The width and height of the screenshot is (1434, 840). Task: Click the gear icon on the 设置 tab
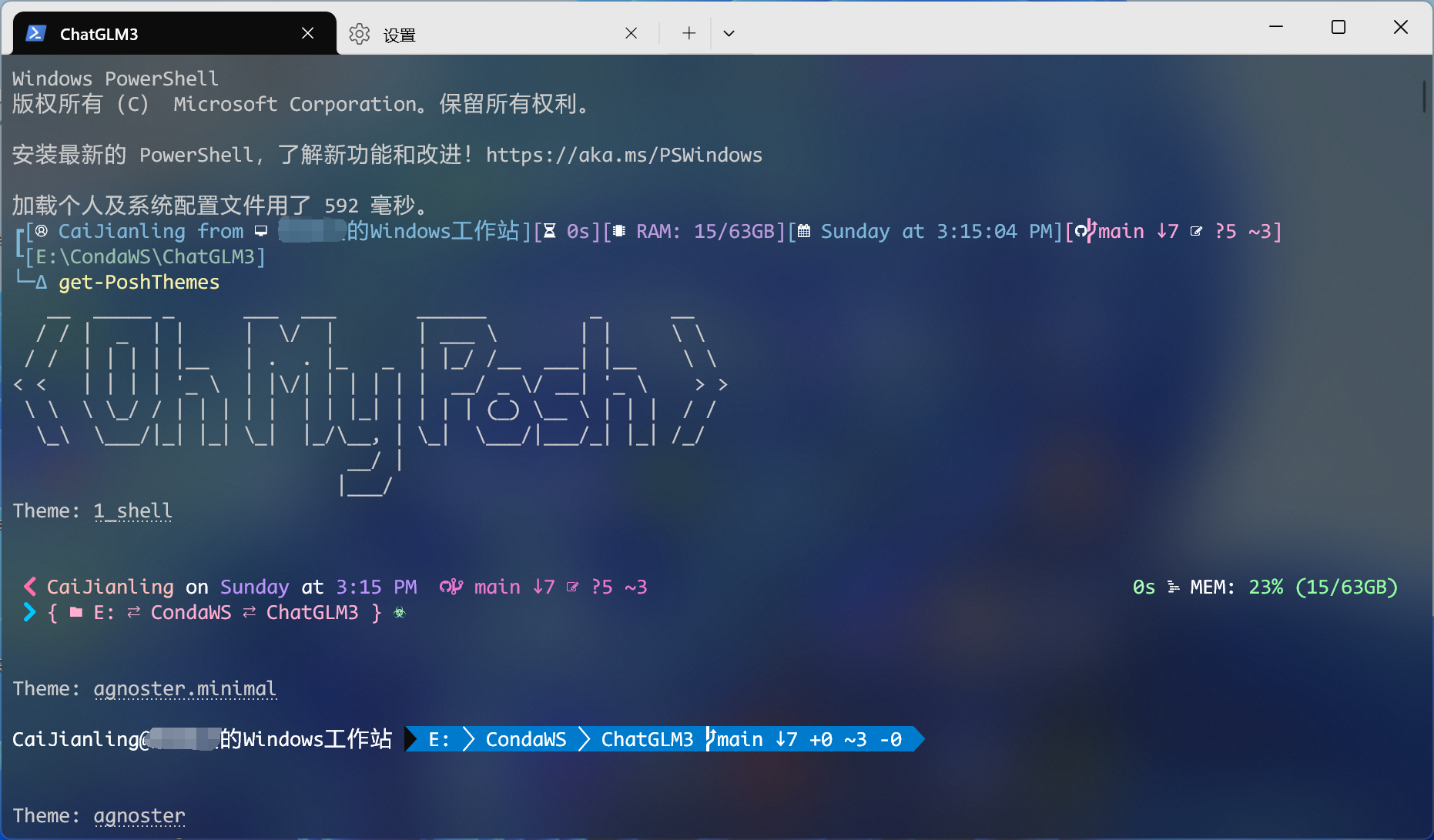tap(359, 34)
